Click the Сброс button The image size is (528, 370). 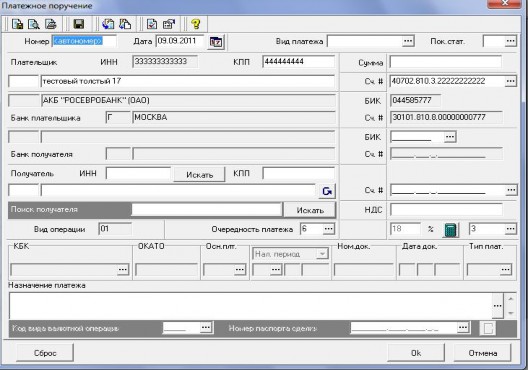(x=45, y=353)
